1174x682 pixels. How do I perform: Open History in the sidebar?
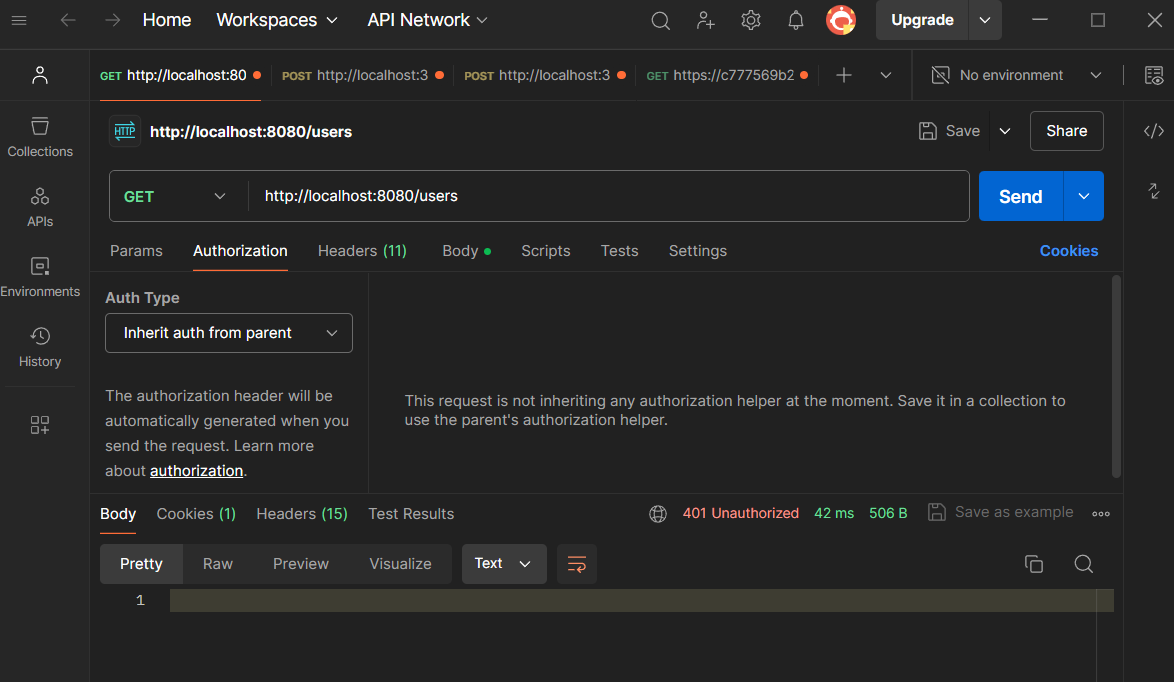point(40,347)
